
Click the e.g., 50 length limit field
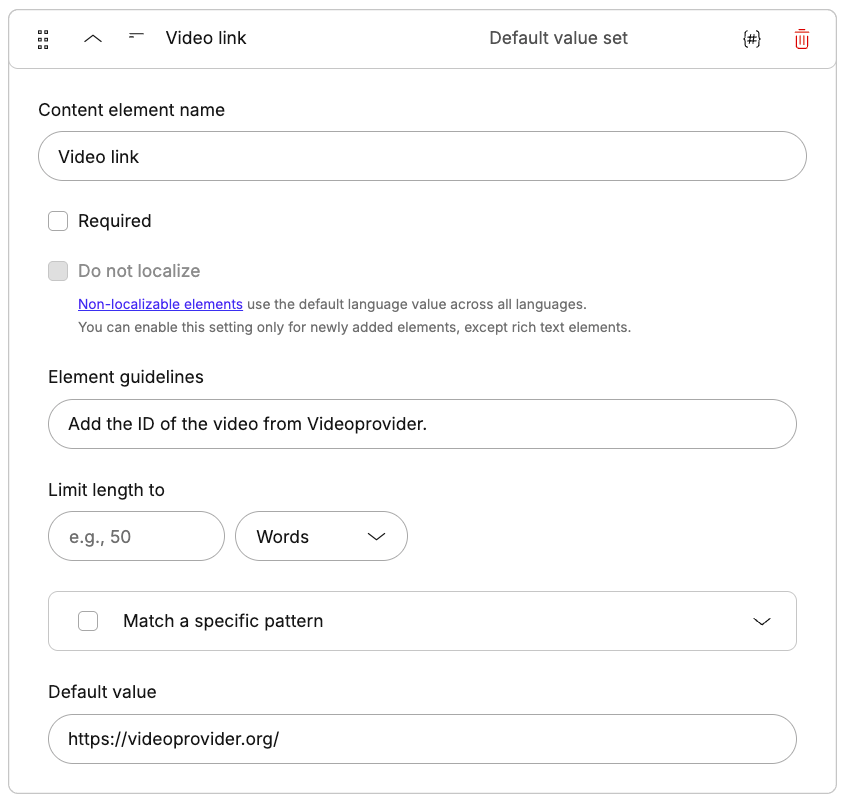(x=136, y=536)
